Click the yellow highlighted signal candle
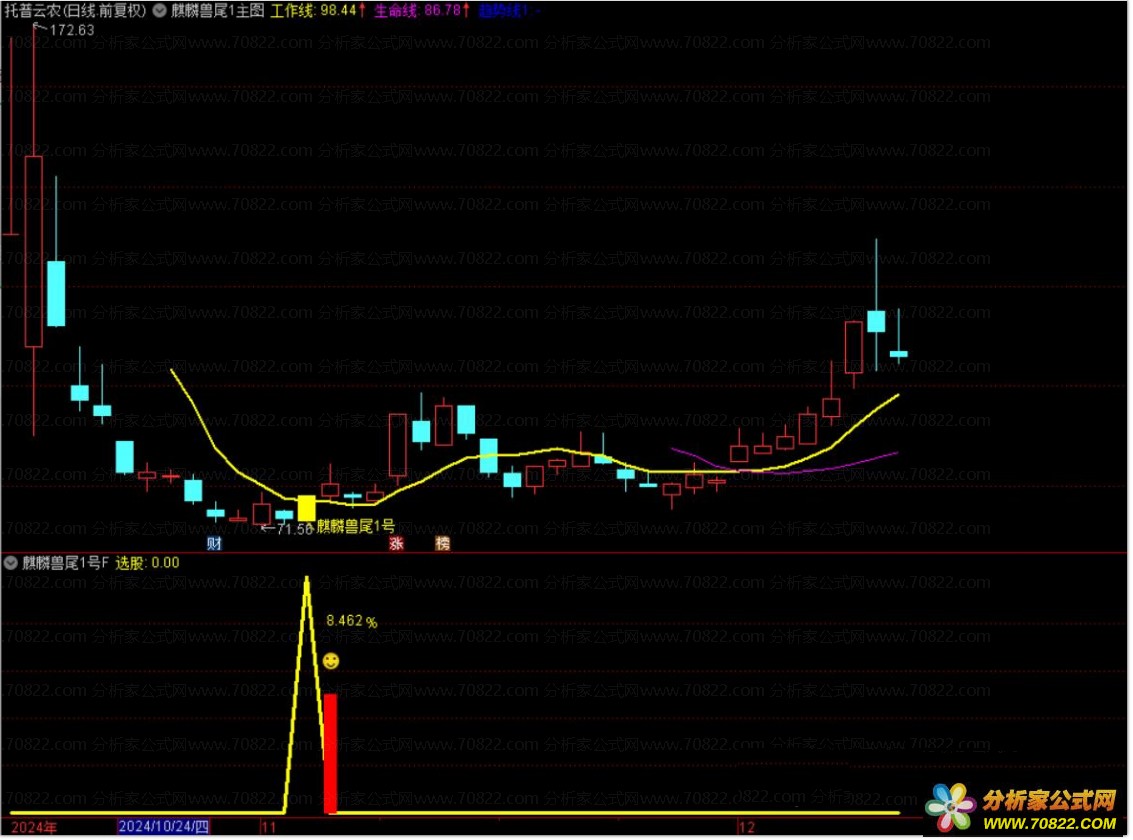This screenshot has width=1133, height=840. tap(306, 508)
